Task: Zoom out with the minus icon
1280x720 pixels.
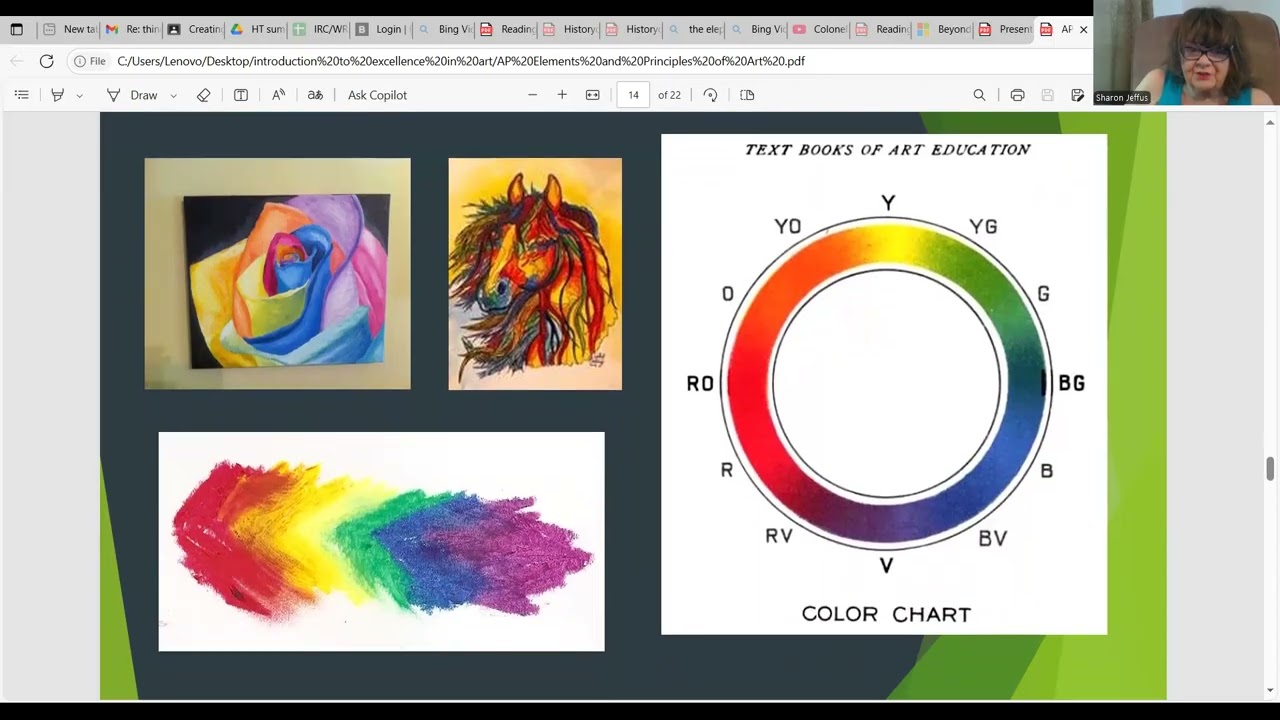Action: (532, 95)
